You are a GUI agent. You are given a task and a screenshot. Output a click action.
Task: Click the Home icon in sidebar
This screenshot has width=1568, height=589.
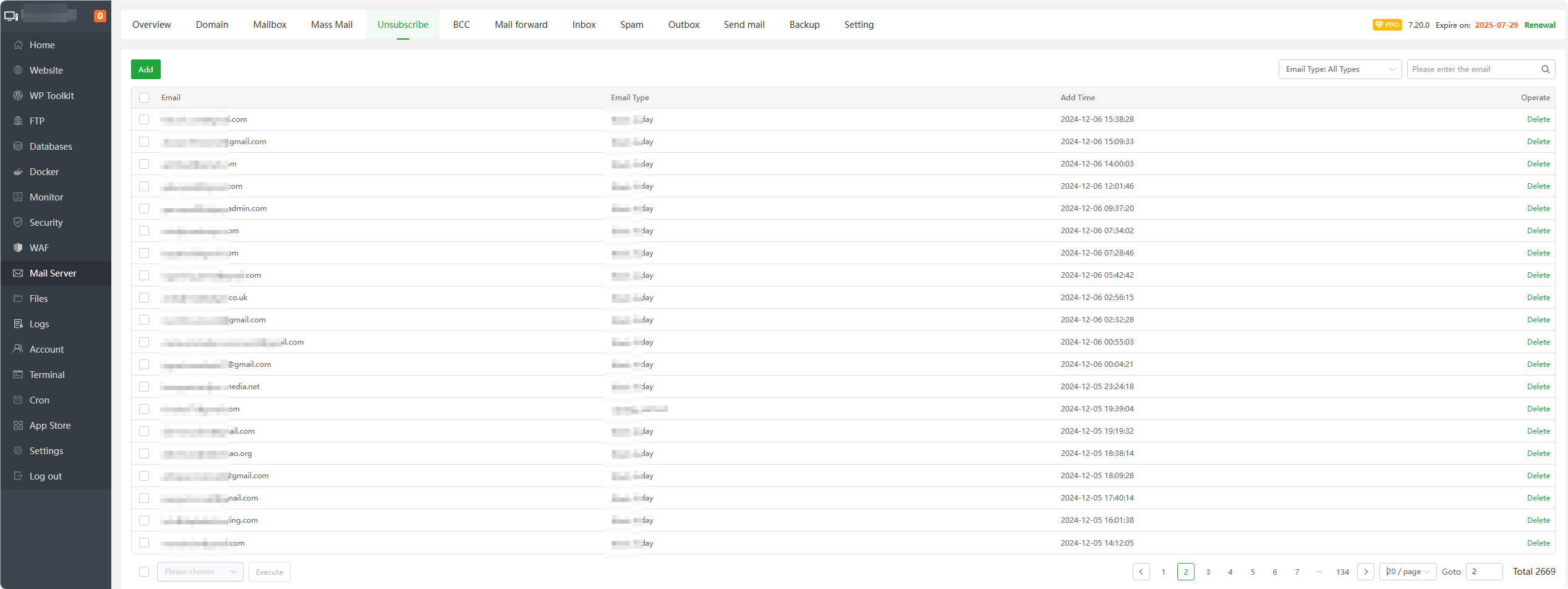(18, 45)
